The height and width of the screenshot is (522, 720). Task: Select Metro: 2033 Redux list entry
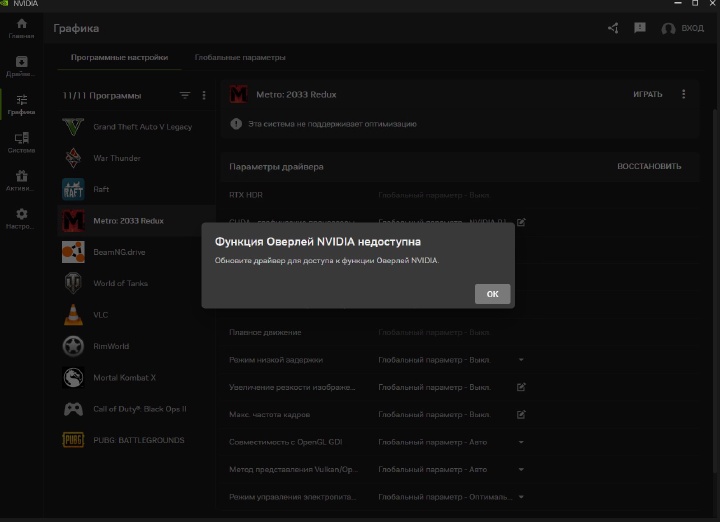point(136,221)
